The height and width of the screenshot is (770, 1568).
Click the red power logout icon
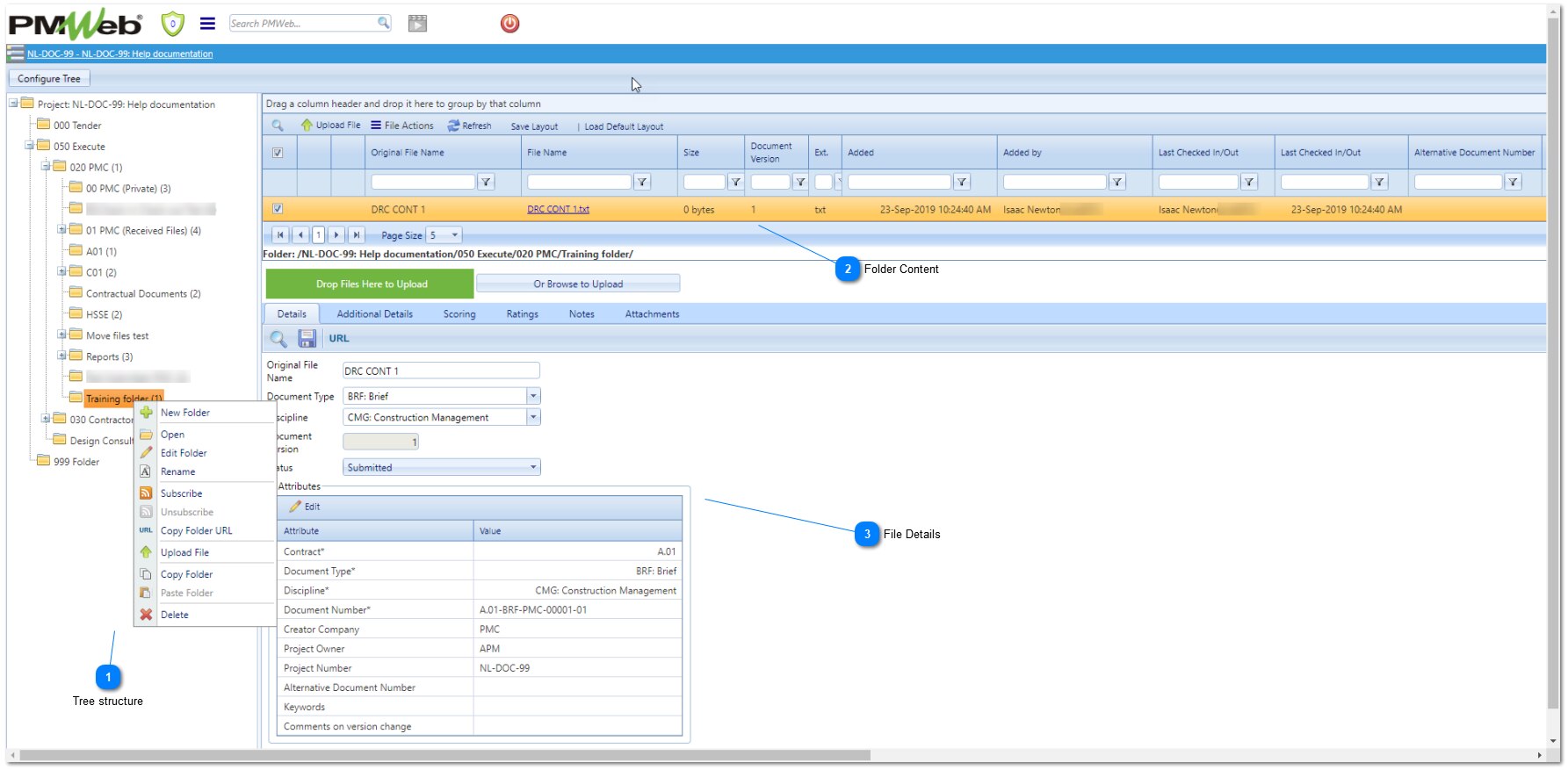(x=509, y=24)
